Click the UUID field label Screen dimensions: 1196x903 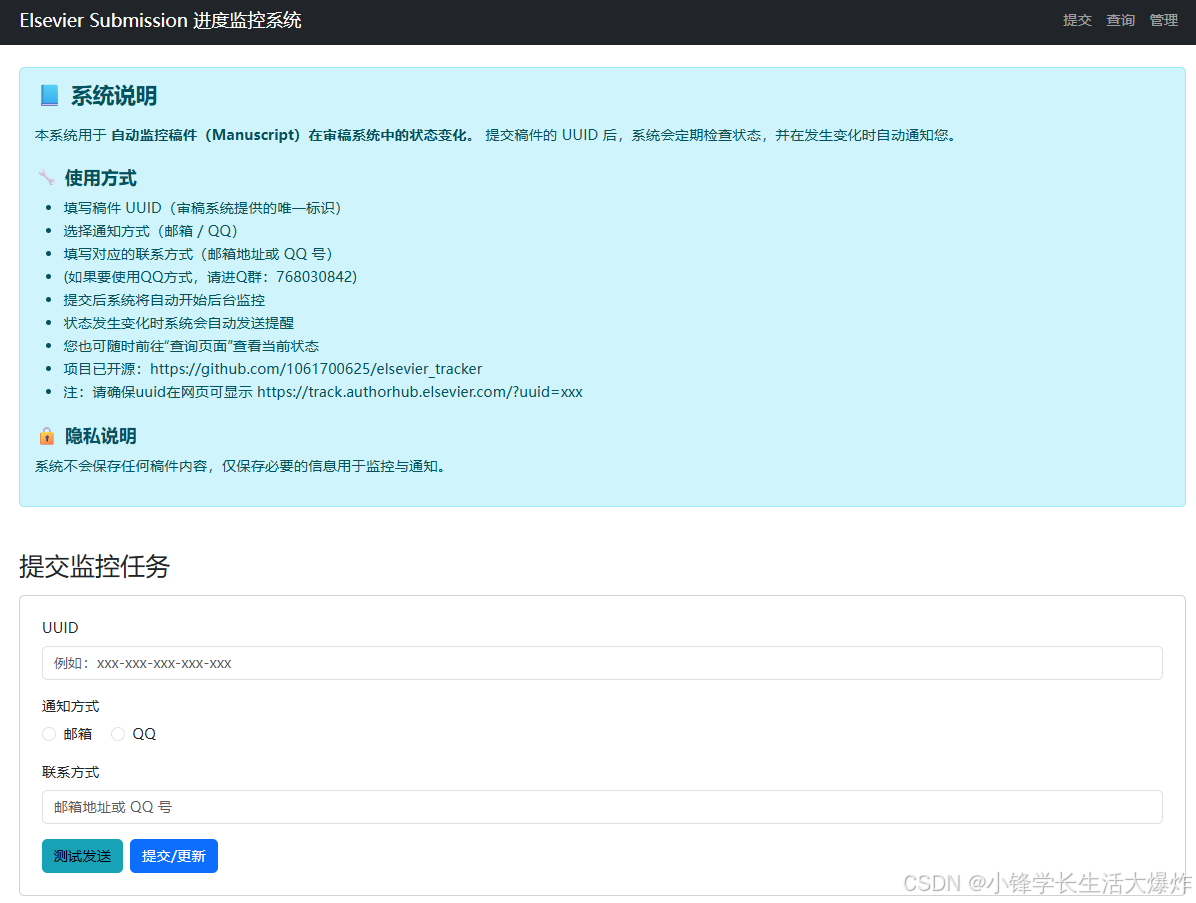(60, 628)
